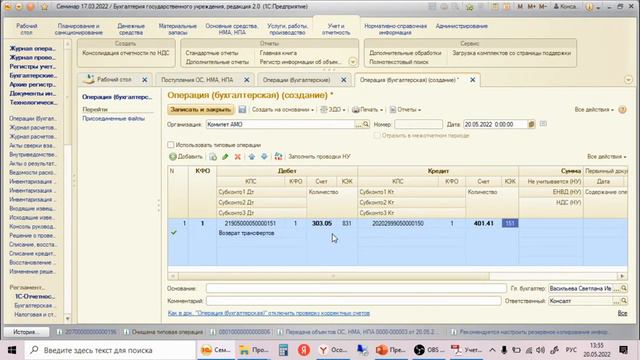Open the Денежные средства section
The image size is (640, 360).
click(131, 29)
